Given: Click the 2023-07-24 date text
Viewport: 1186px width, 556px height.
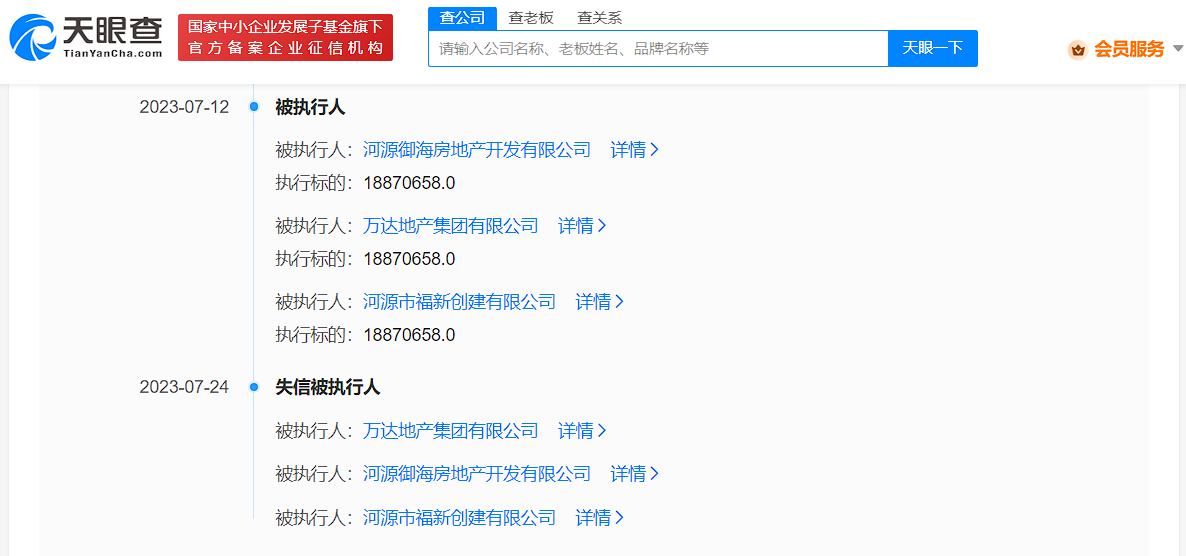Looking at the screenshot, I should coord(184,387).
